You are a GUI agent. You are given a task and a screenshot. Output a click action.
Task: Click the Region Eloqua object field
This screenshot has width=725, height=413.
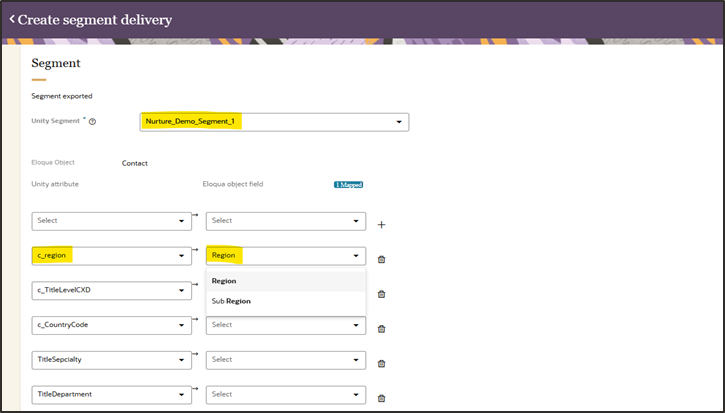coord(285,256)
